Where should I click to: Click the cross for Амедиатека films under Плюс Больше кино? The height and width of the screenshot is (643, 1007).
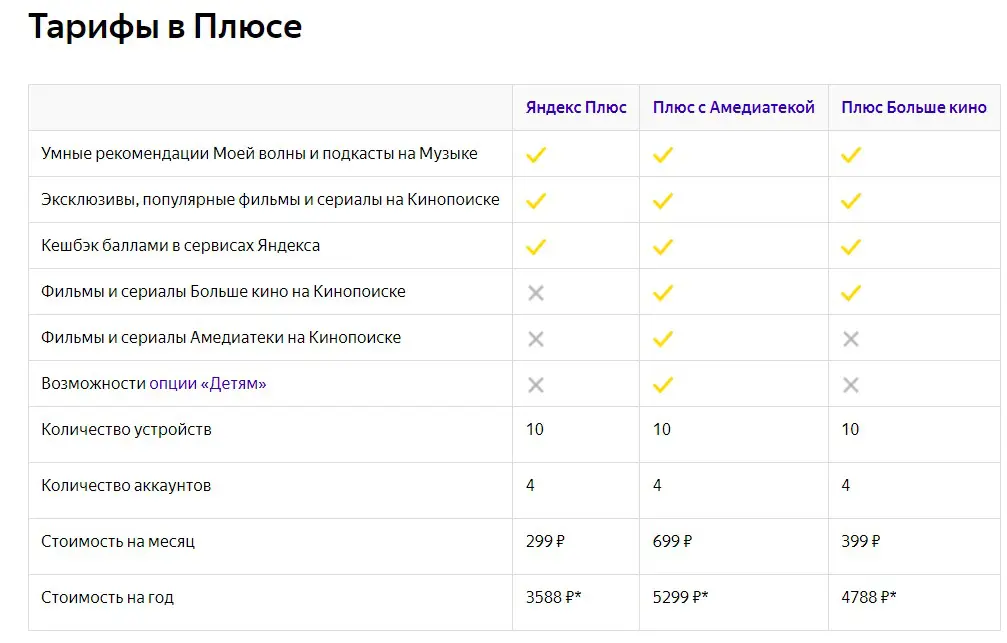pos(851,339)
